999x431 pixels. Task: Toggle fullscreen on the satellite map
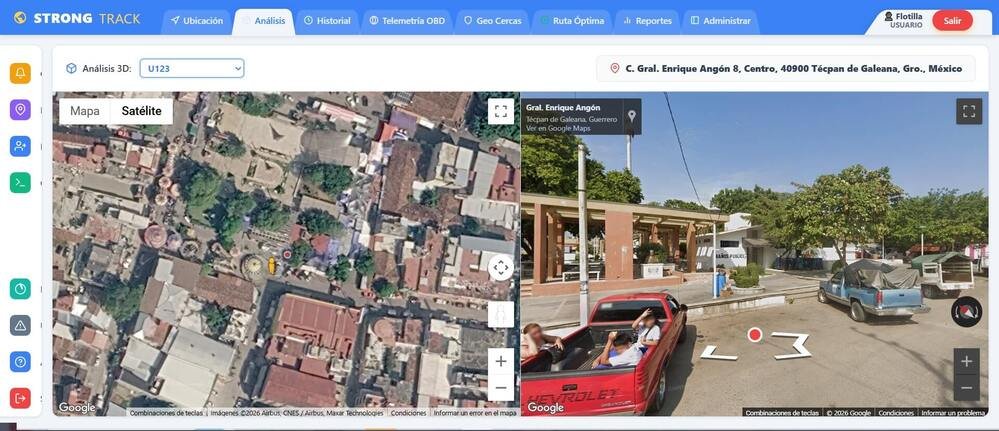click(x=501, y=111)
